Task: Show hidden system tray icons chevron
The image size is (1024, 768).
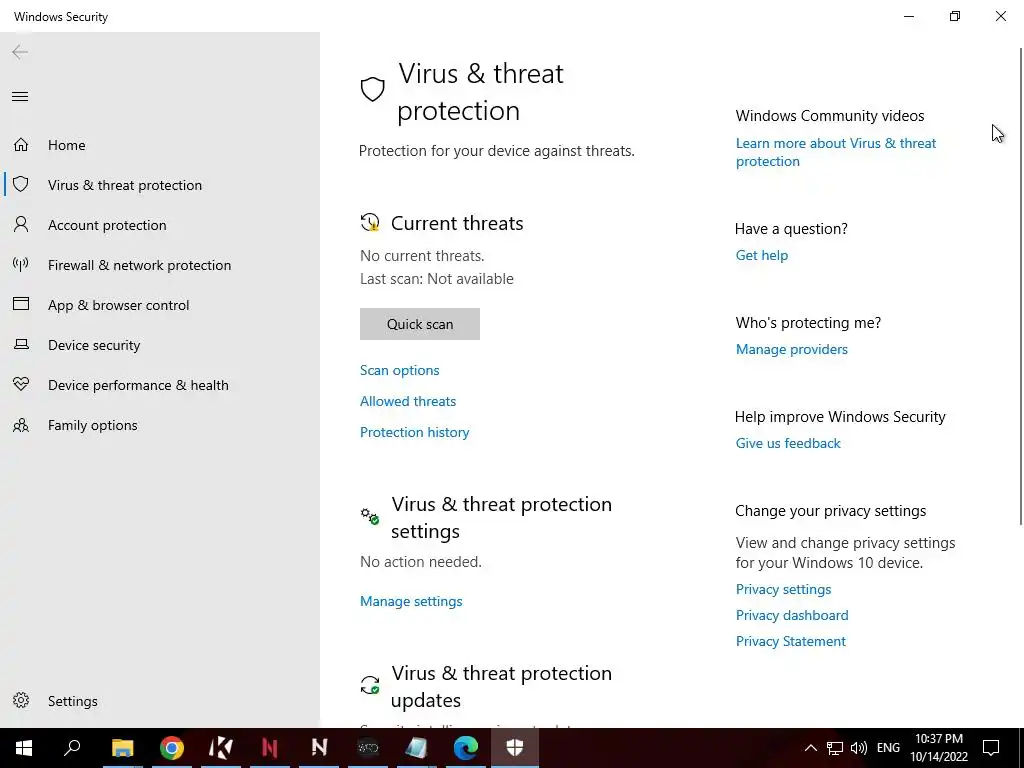Action: click(x=810, y=748)
